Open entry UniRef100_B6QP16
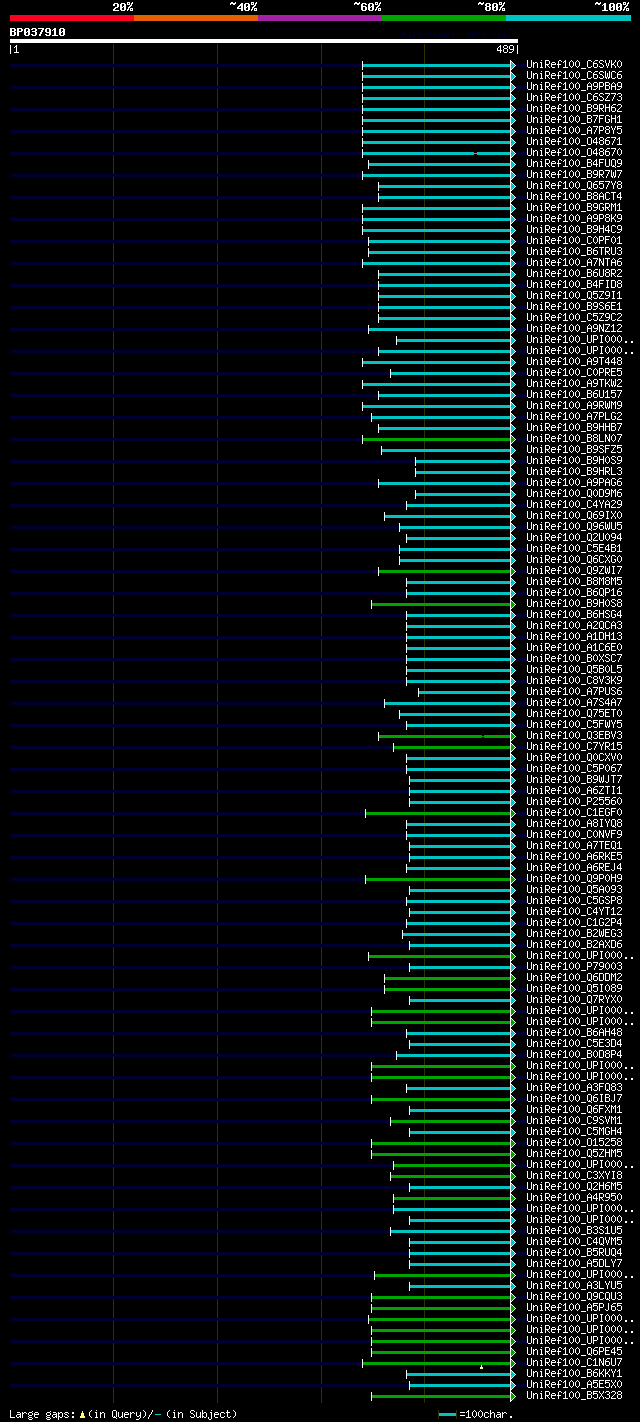Image resolution: width=640 pixels, height=1422 pixels. tap(574, 592)
